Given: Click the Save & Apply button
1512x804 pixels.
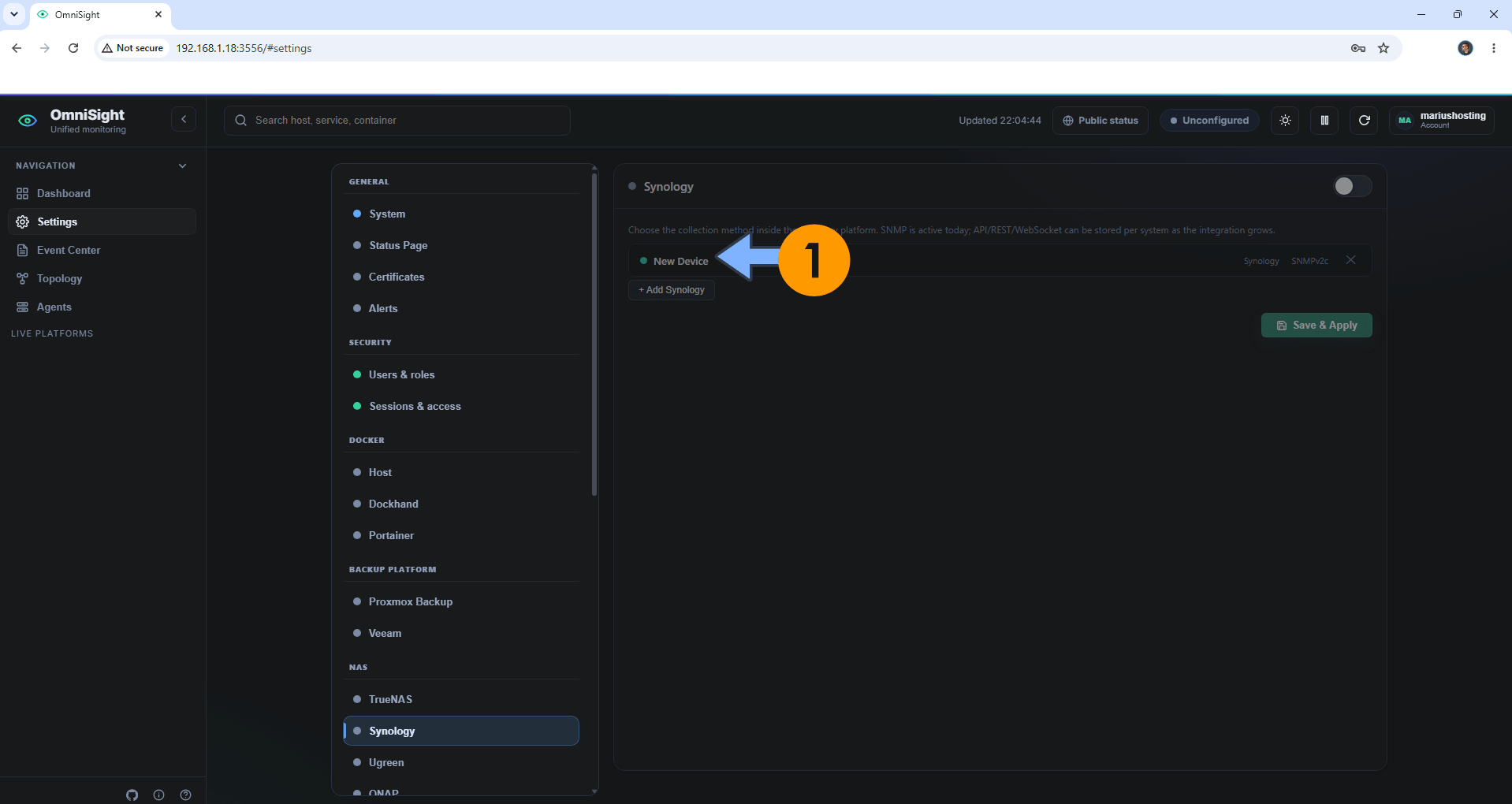Looking at the screenshot, I should (1316, 326).
